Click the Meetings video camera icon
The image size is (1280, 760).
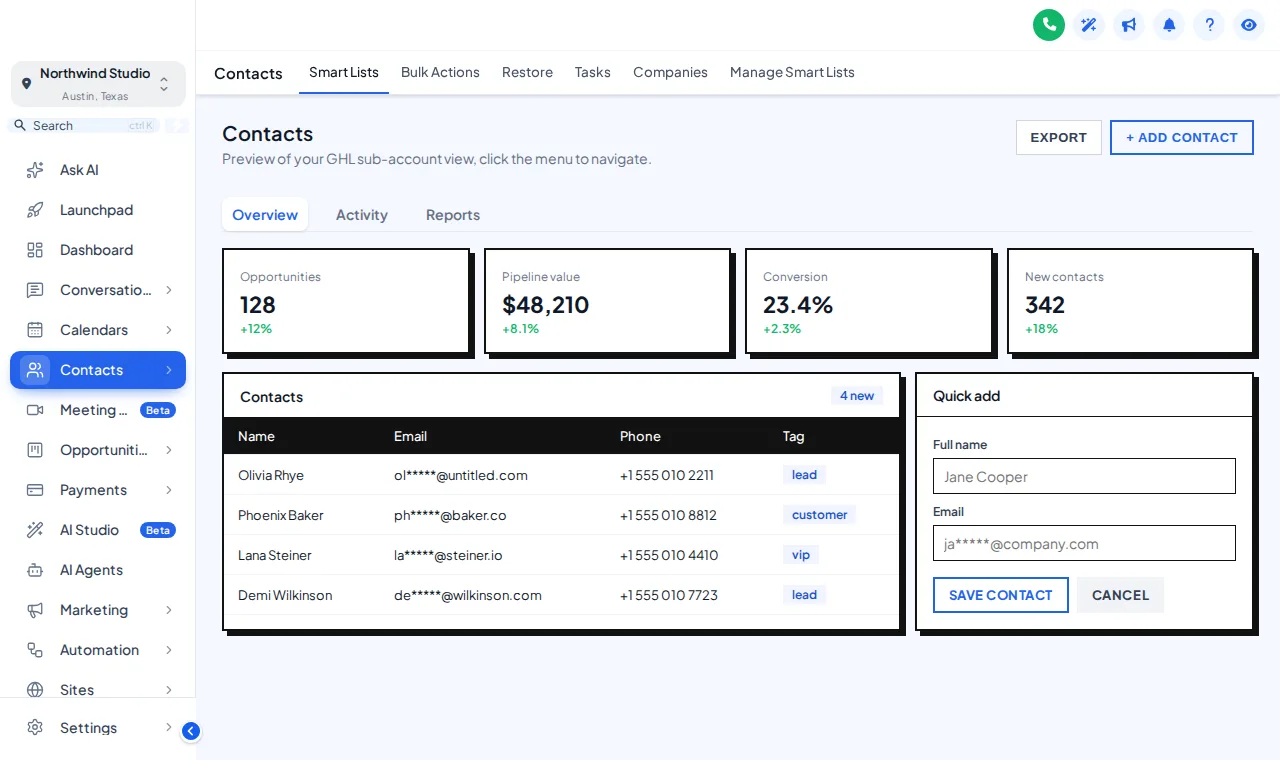[35, 410]
